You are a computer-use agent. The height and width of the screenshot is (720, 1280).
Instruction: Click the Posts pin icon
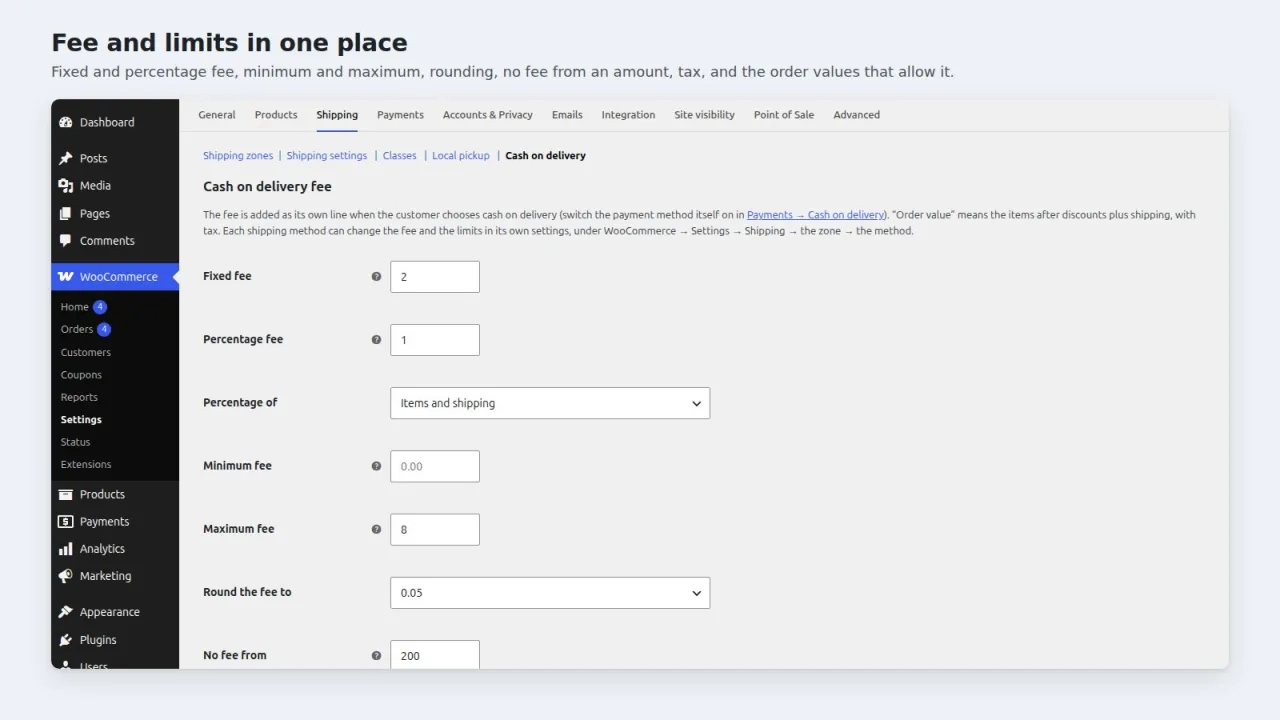tap(66, 158)
